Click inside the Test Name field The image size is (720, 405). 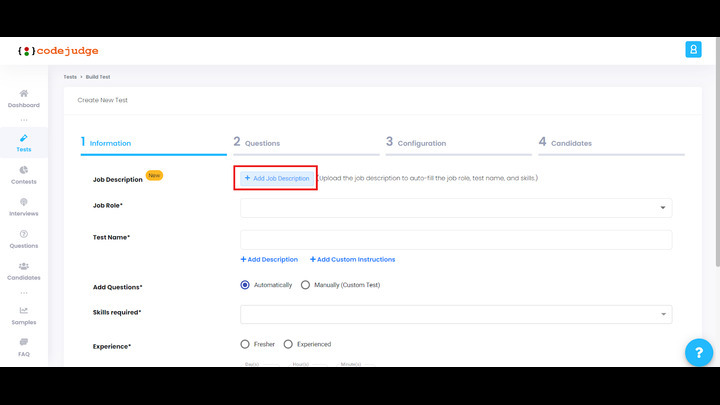456,240
